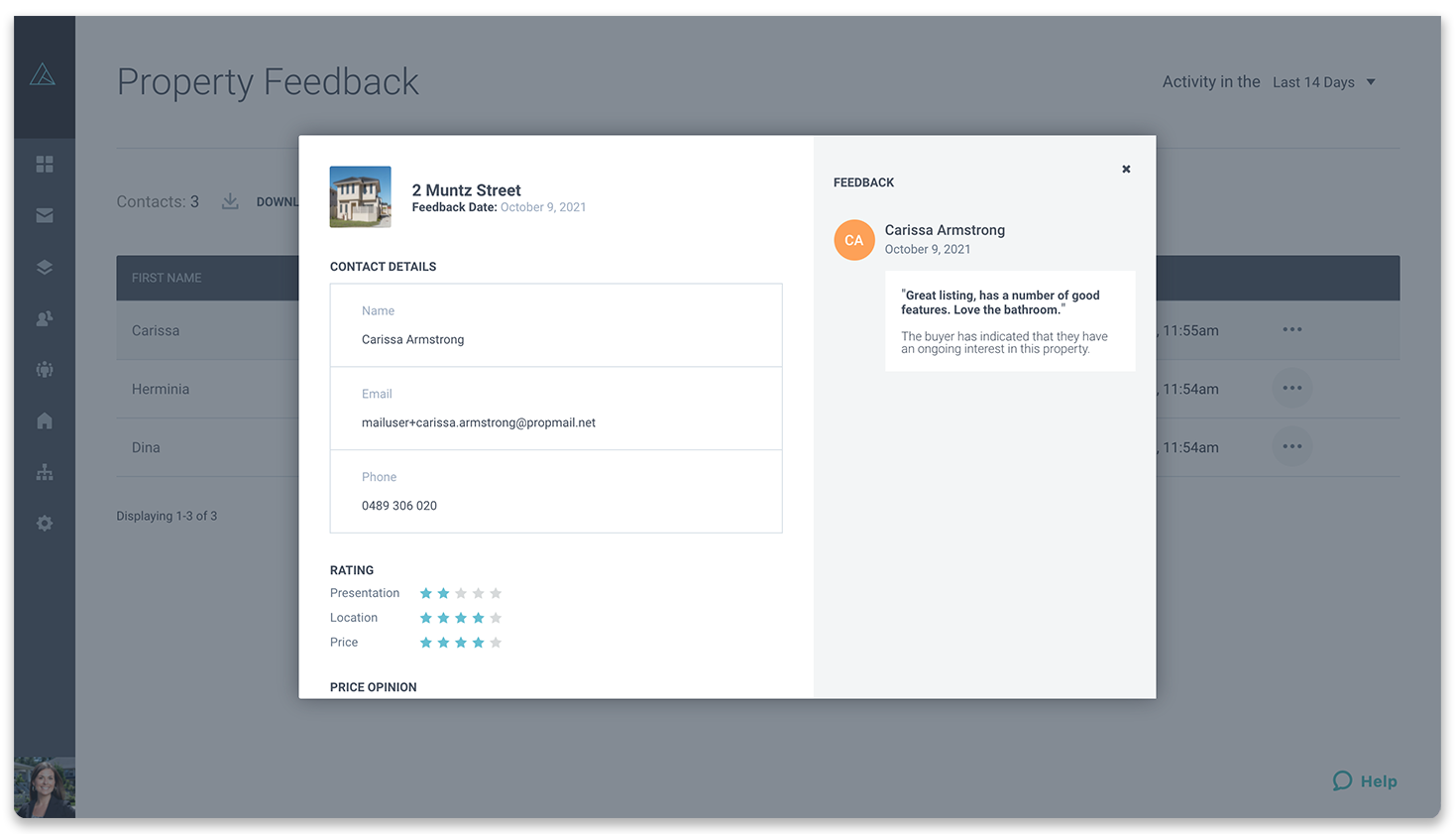
Task: Open Help via the chat bubble button
Action: point(1343,780)
